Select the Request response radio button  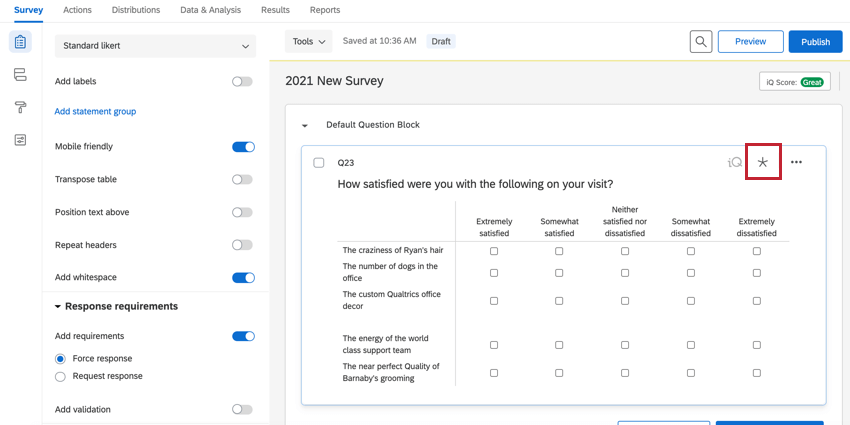[x=61, y=377]
